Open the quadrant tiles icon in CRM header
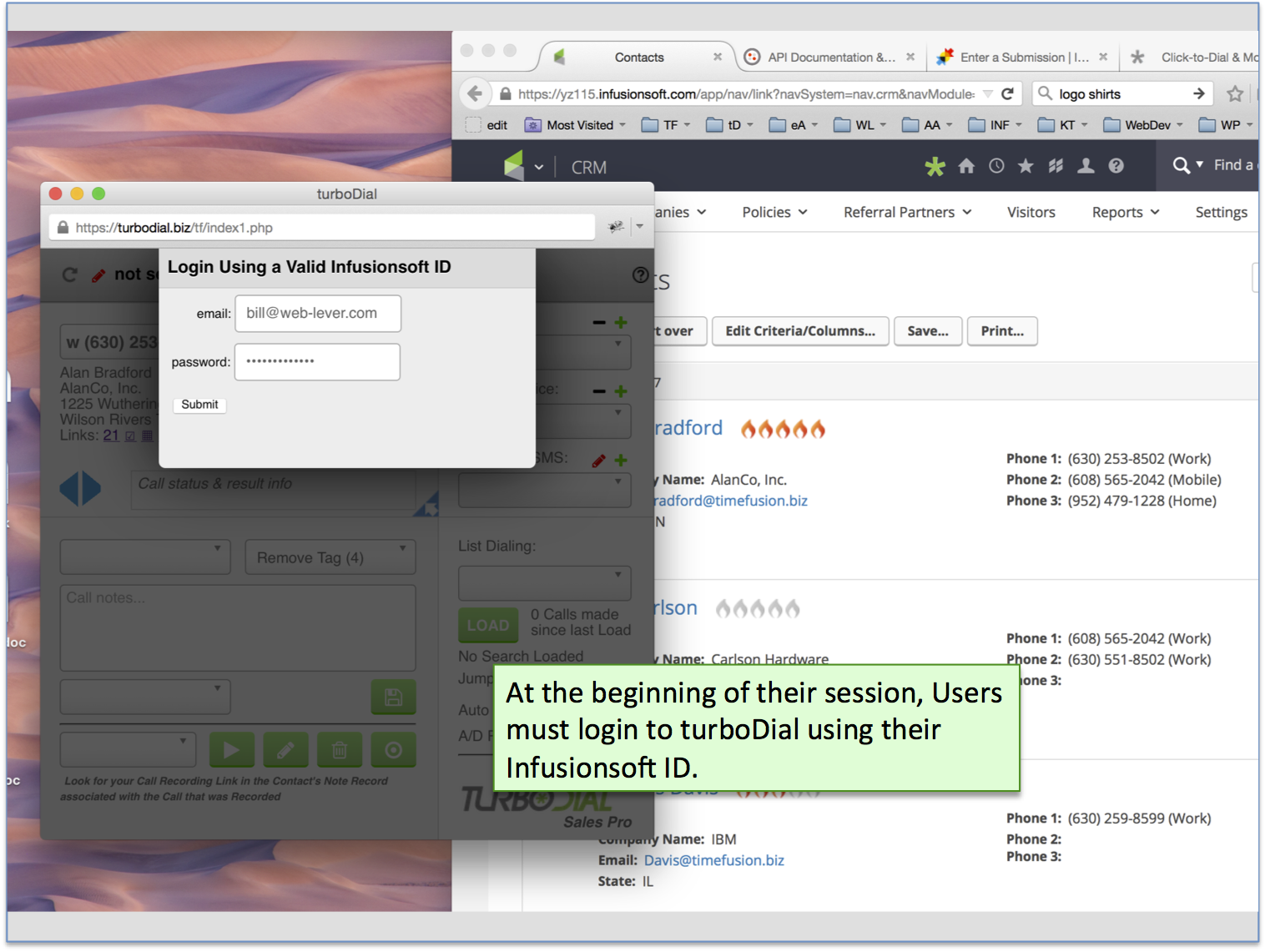 tap(1056, 166)
